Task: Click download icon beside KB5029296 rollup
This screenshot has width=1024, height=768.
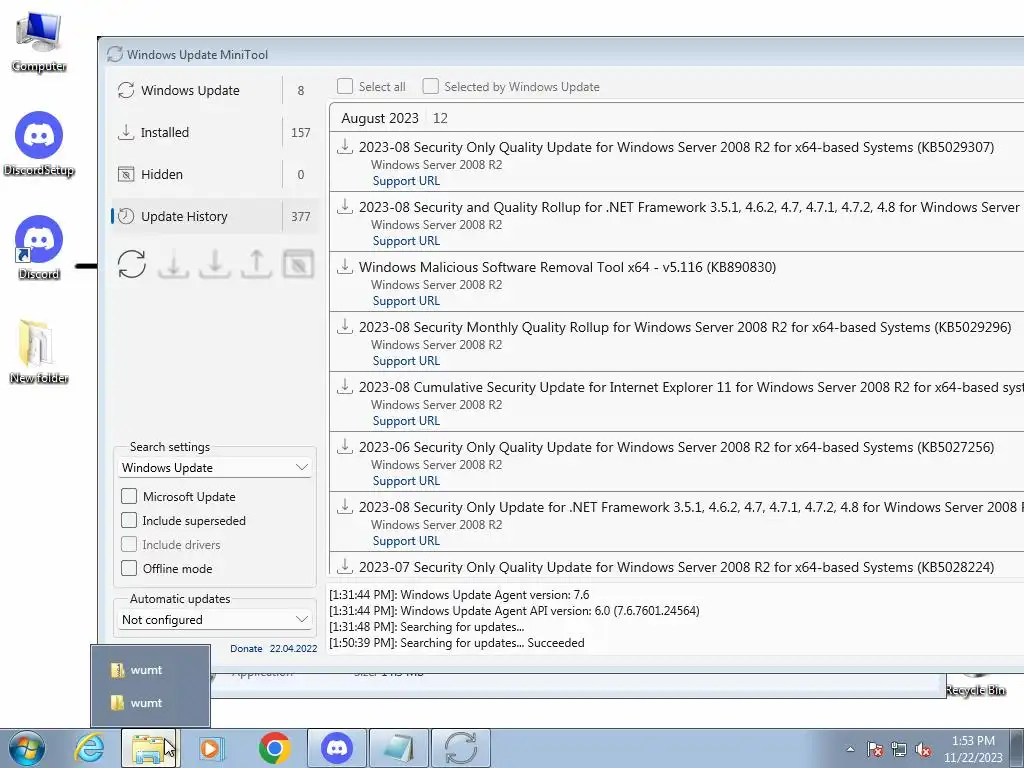Action: pyautogui.click(x=345, y=327)
